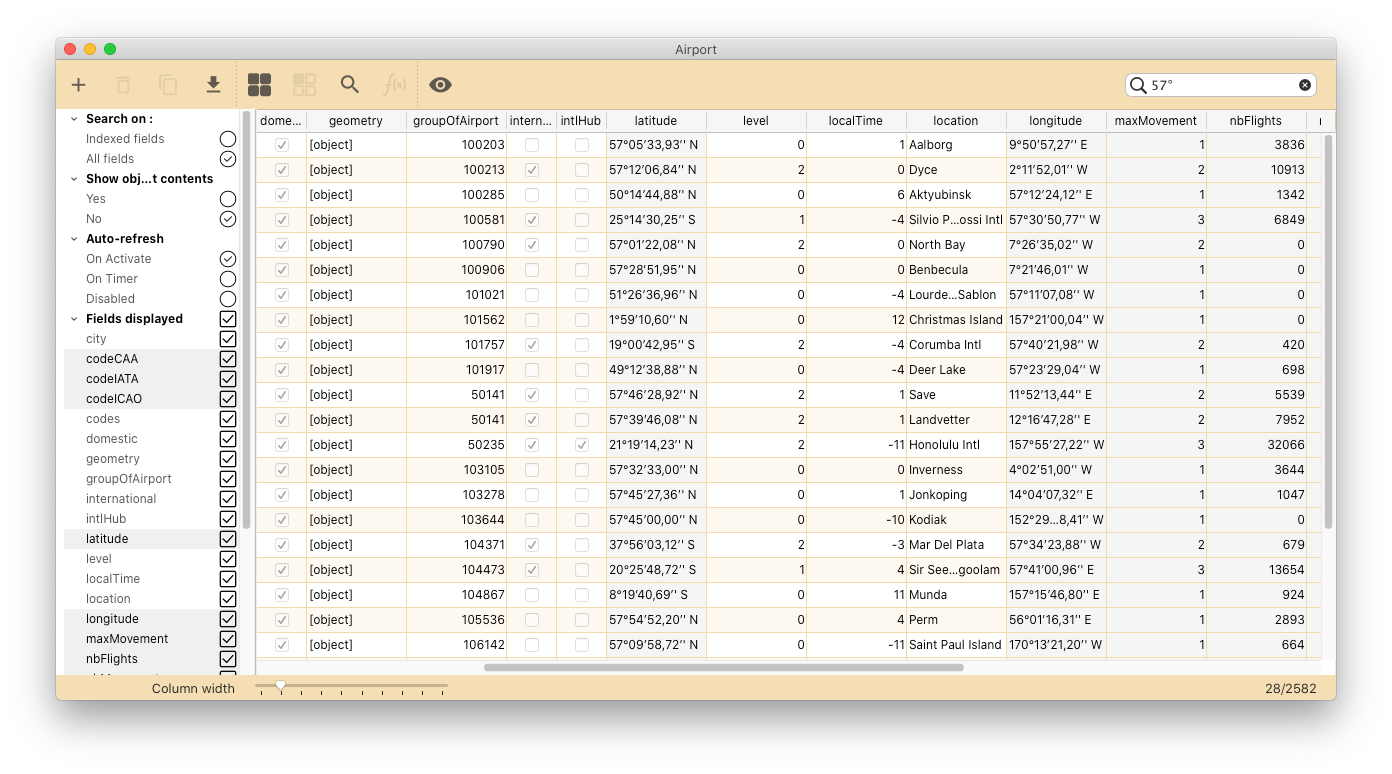The image size is (1392, 774).
Task: Click longitude value 9°50'57,27'' E
Action: point(1056,145)
